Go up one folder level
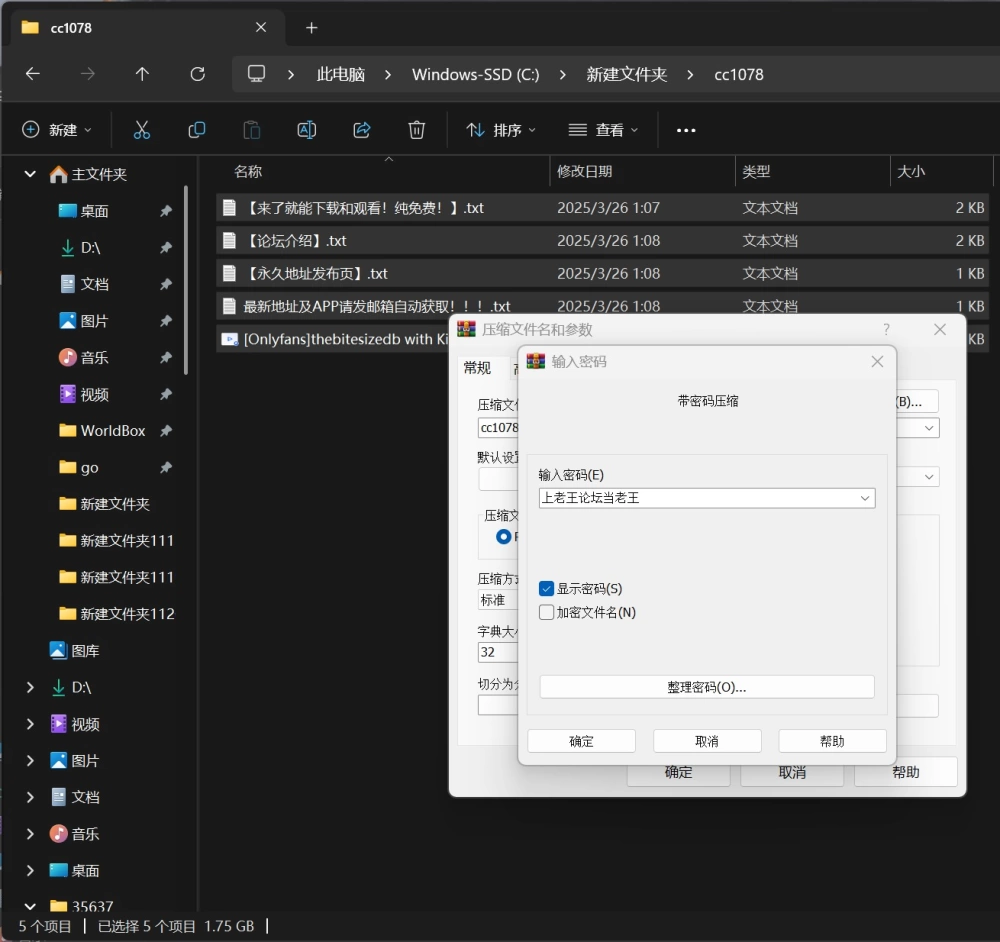 pos(142,74)
